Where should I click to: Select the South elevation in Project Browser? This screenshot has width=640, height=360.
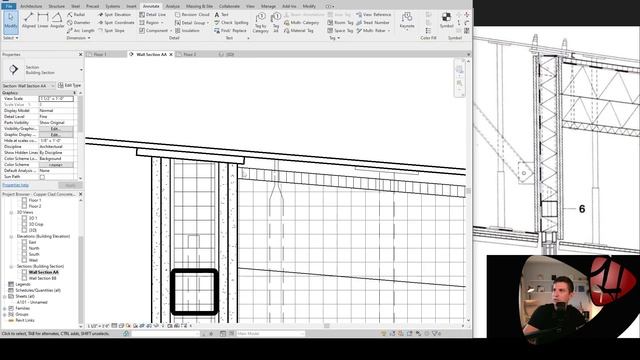[34, 254]
